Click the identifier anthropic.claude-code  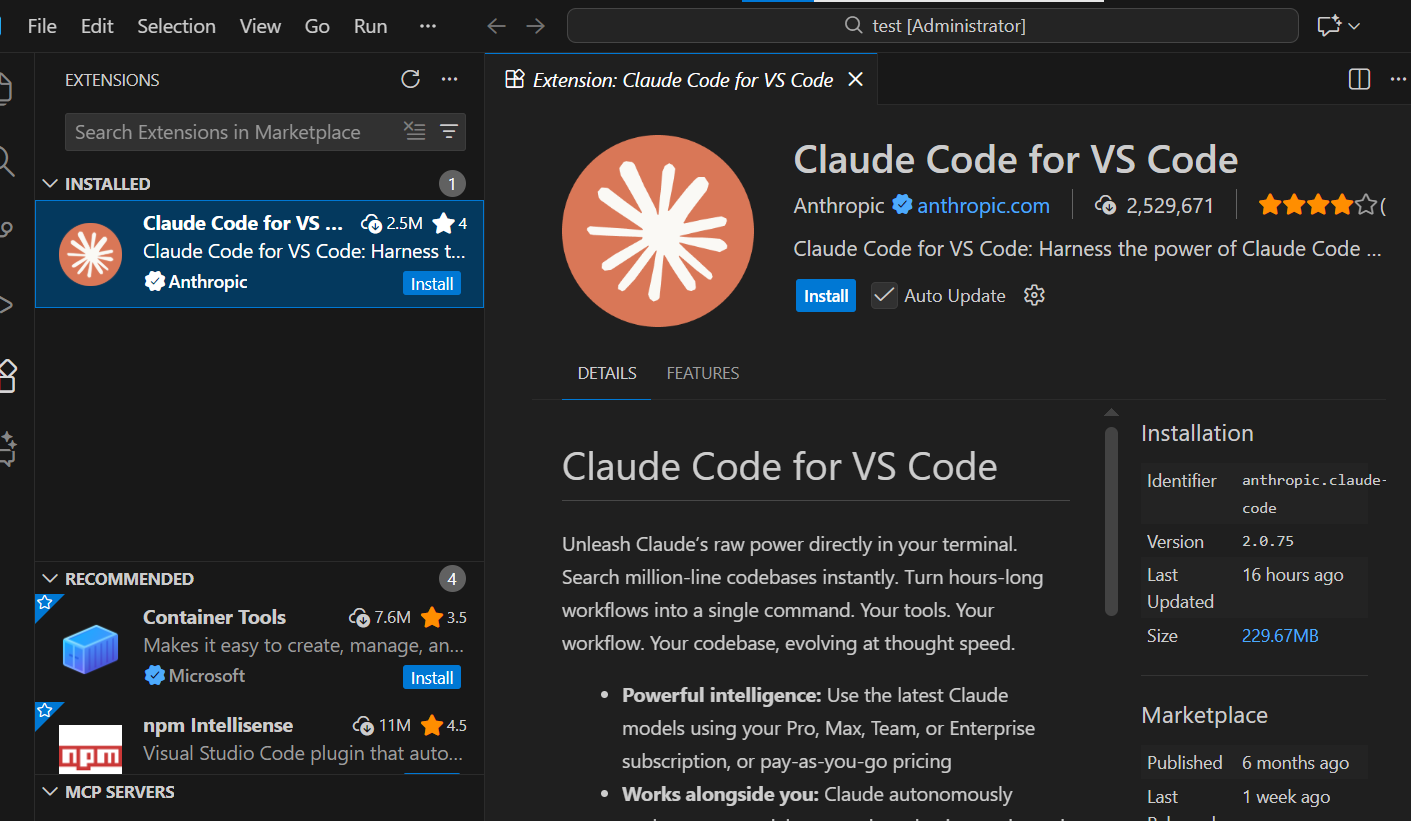(x=1314, y=494)
